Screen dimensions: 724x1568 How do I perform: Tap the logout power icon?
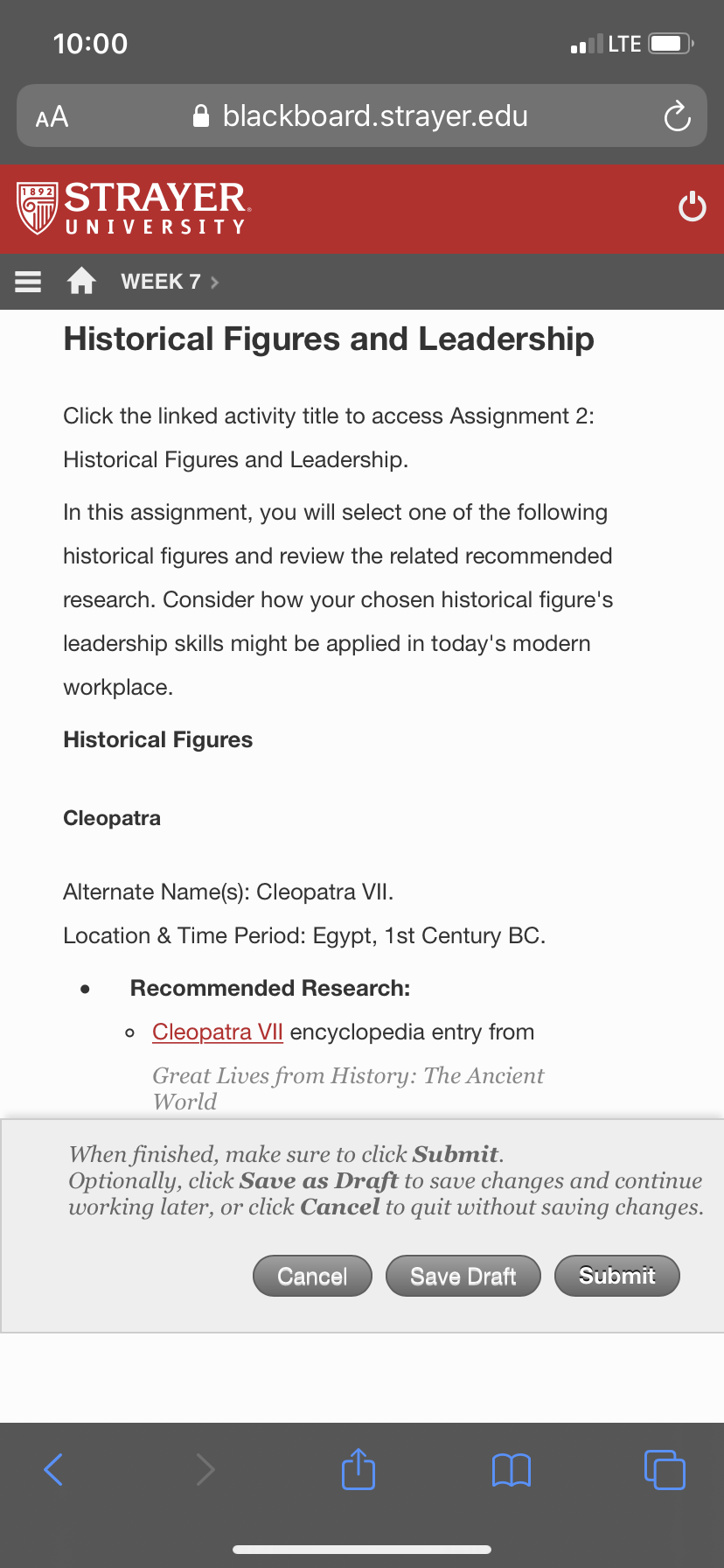coord(692,207)
